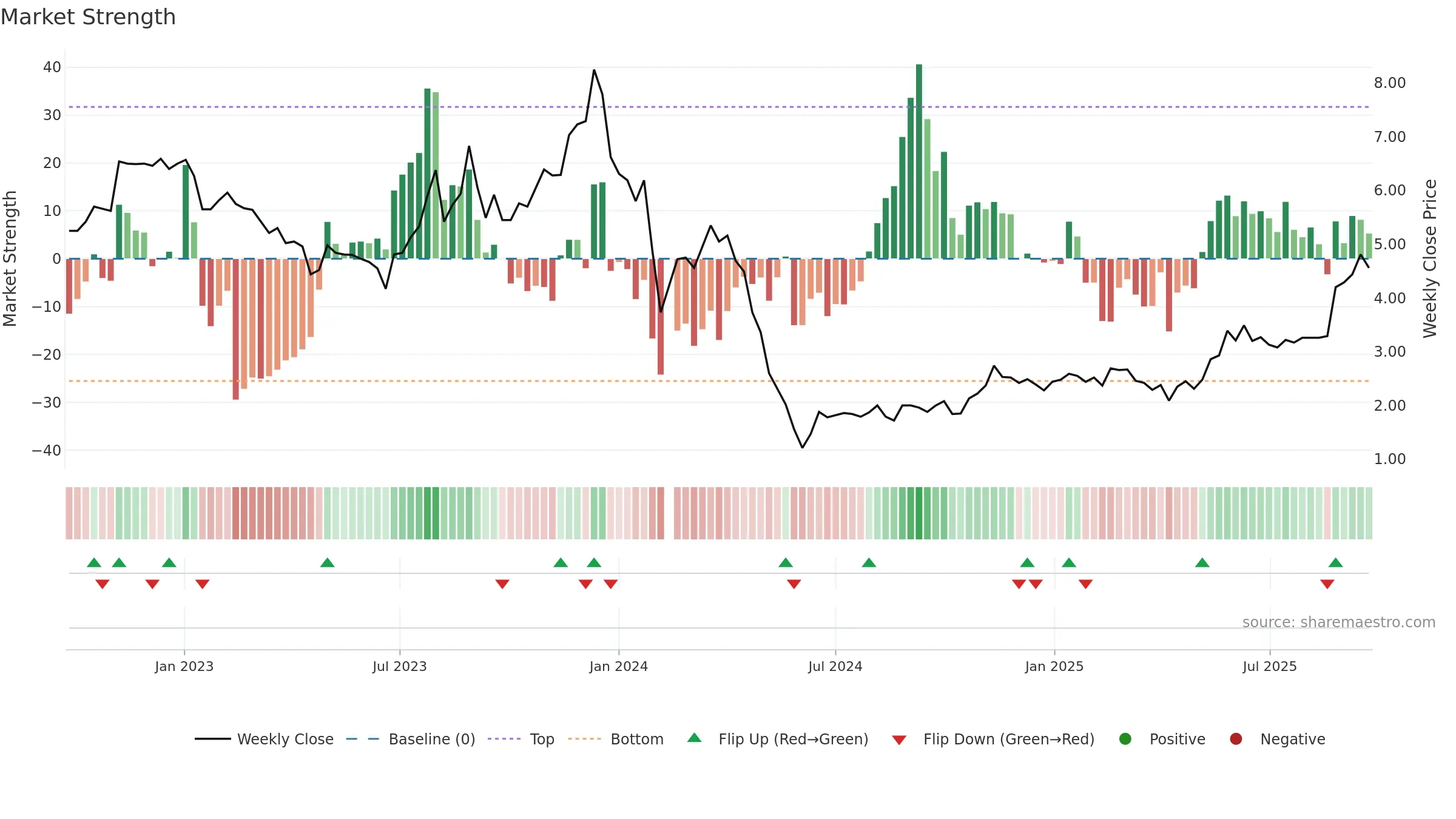Click the −30 tick on strength axis
The height and width of the screenshot is (819, 1456).
(x=47, y=402)
